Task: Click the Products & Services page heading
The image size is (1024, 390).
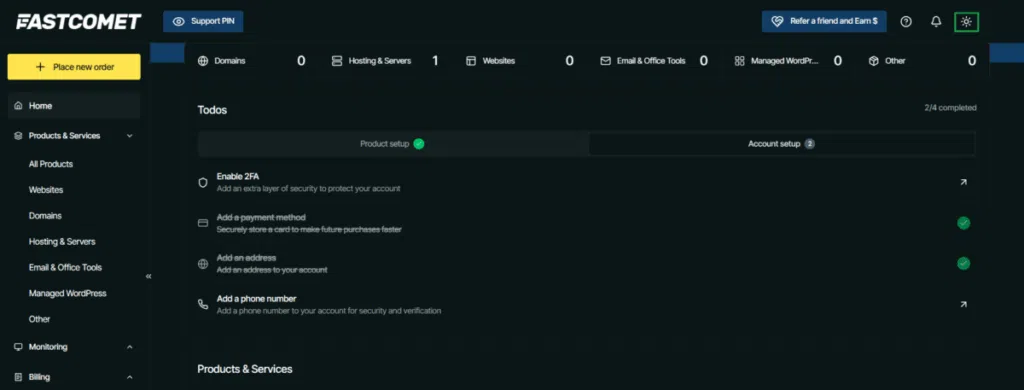Action: (x=245, y=369)
